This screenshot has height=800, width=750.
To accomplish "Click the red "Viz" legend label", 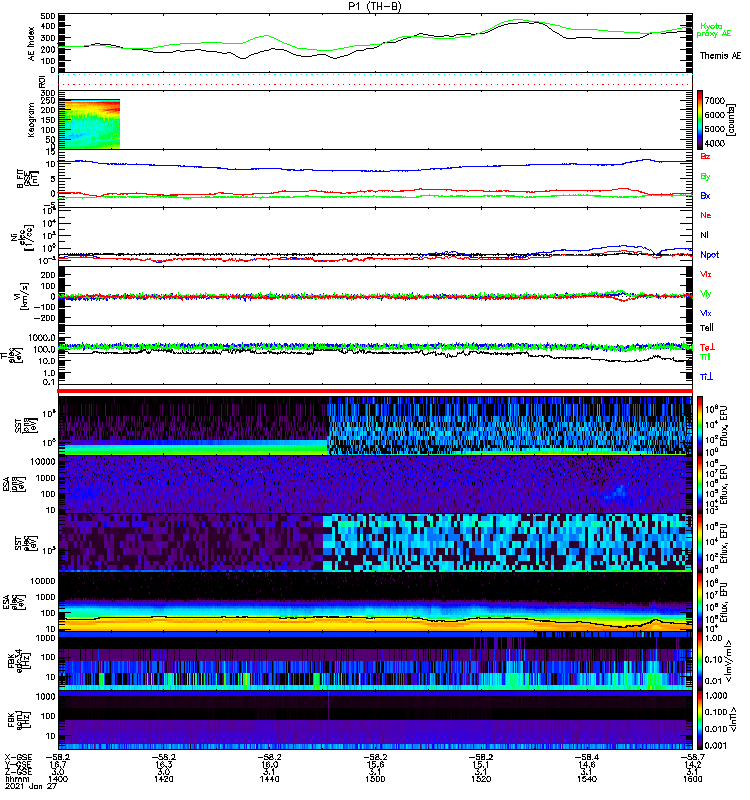I will tap(706, 274).
